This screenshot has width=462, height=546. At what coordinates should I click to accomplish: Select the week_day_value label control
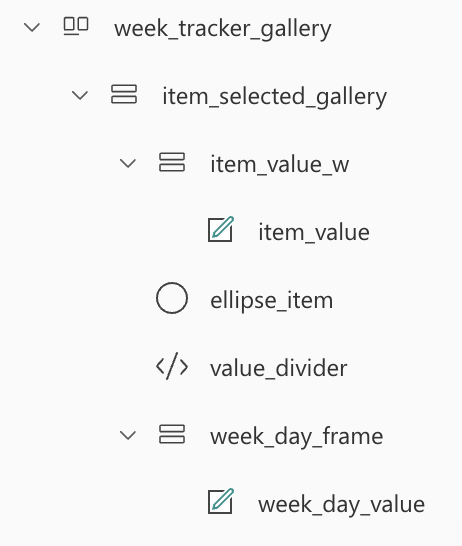[x=342, y=505]
